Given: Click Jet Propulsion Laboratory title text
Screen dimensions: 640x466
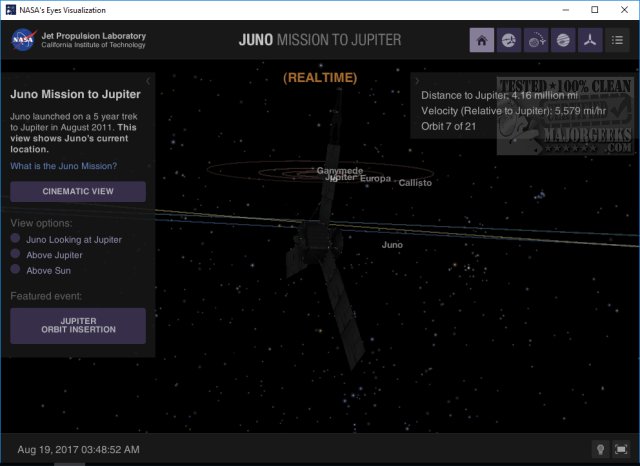Looking at the screenshot, I should tap(93, 36).
